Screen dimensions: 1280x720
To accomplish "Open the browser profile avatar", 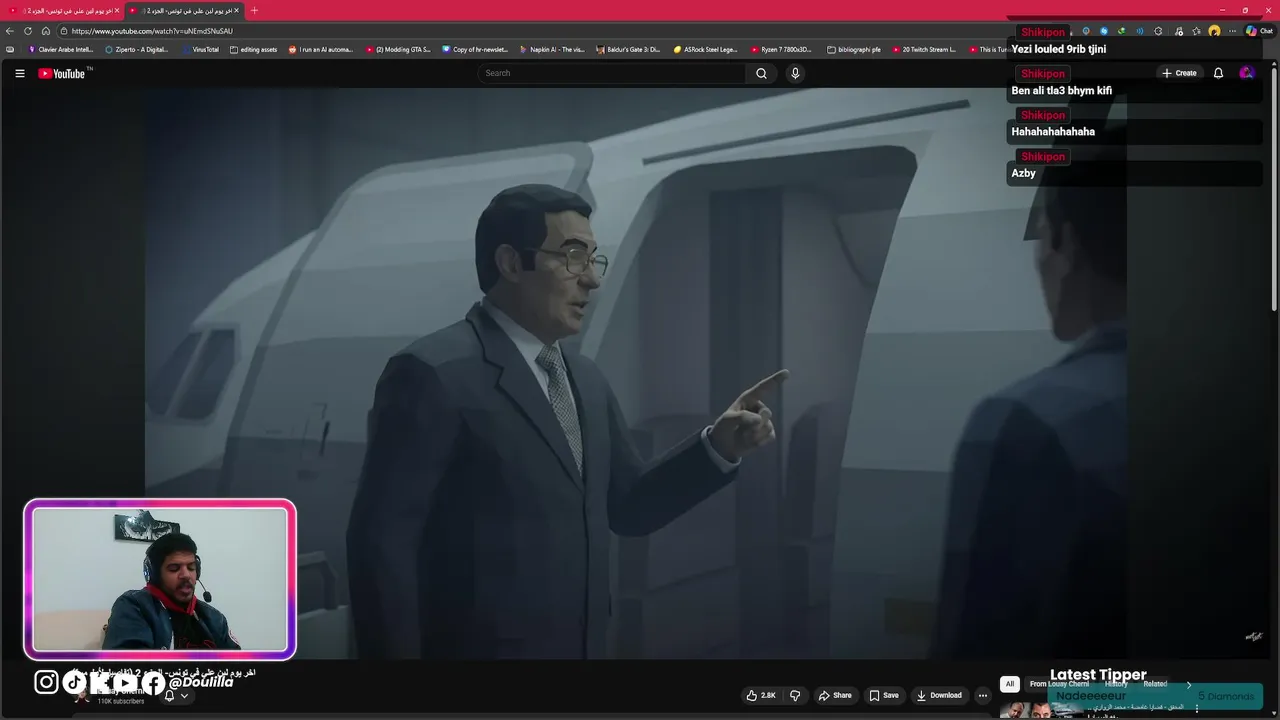I will point(1214,31).
